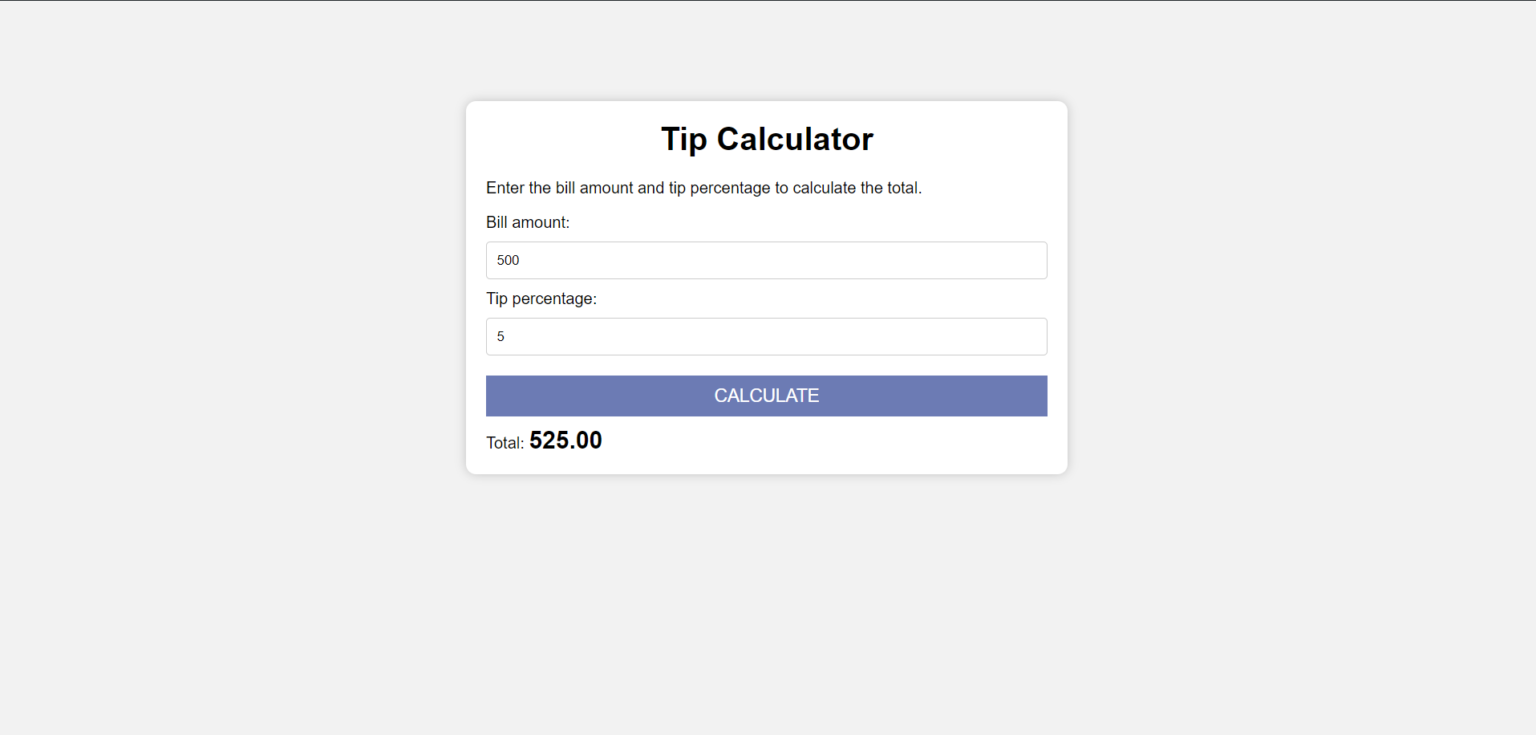Click the bold 525.00 total value
1536x735 pixels.
[x=565, y=440]
